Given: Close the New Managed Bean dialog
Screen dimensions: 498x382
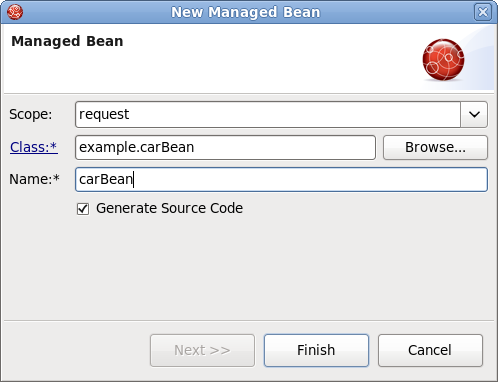Looking at the screenshot, I should (483, 12).
